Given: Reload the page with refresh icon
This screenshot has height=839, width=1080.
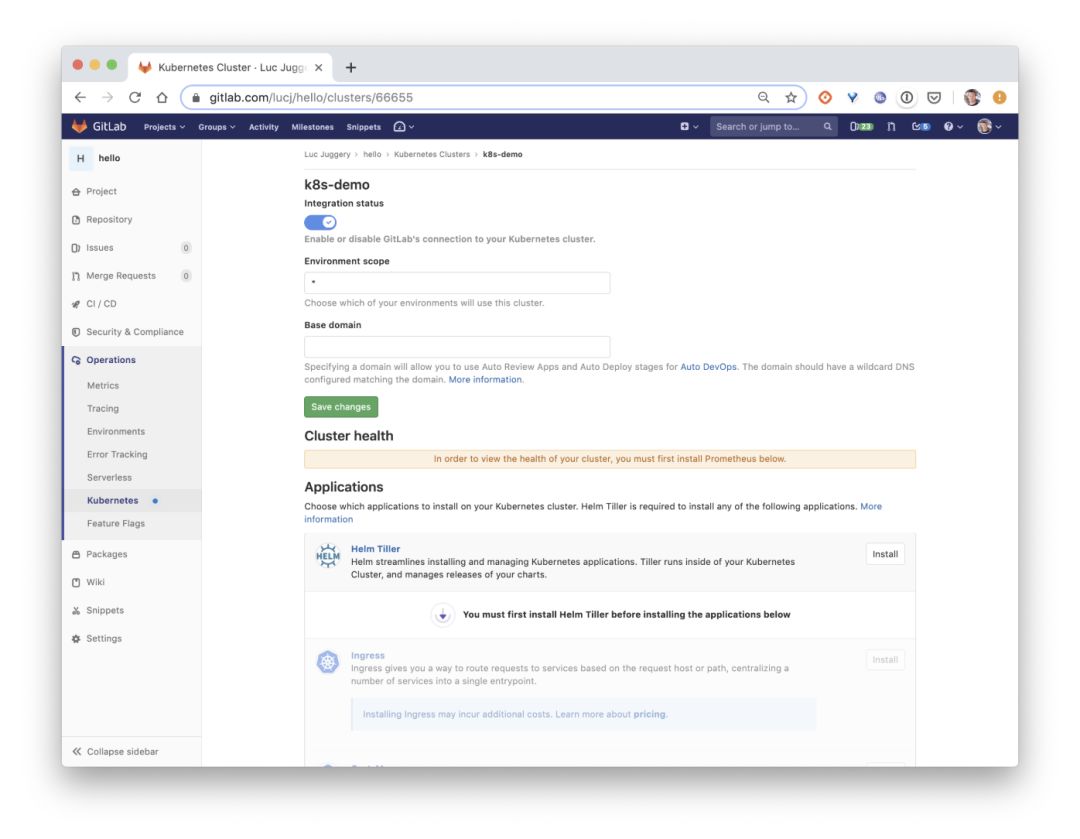Looking at the screenshot, I should (x=134, y=97).
